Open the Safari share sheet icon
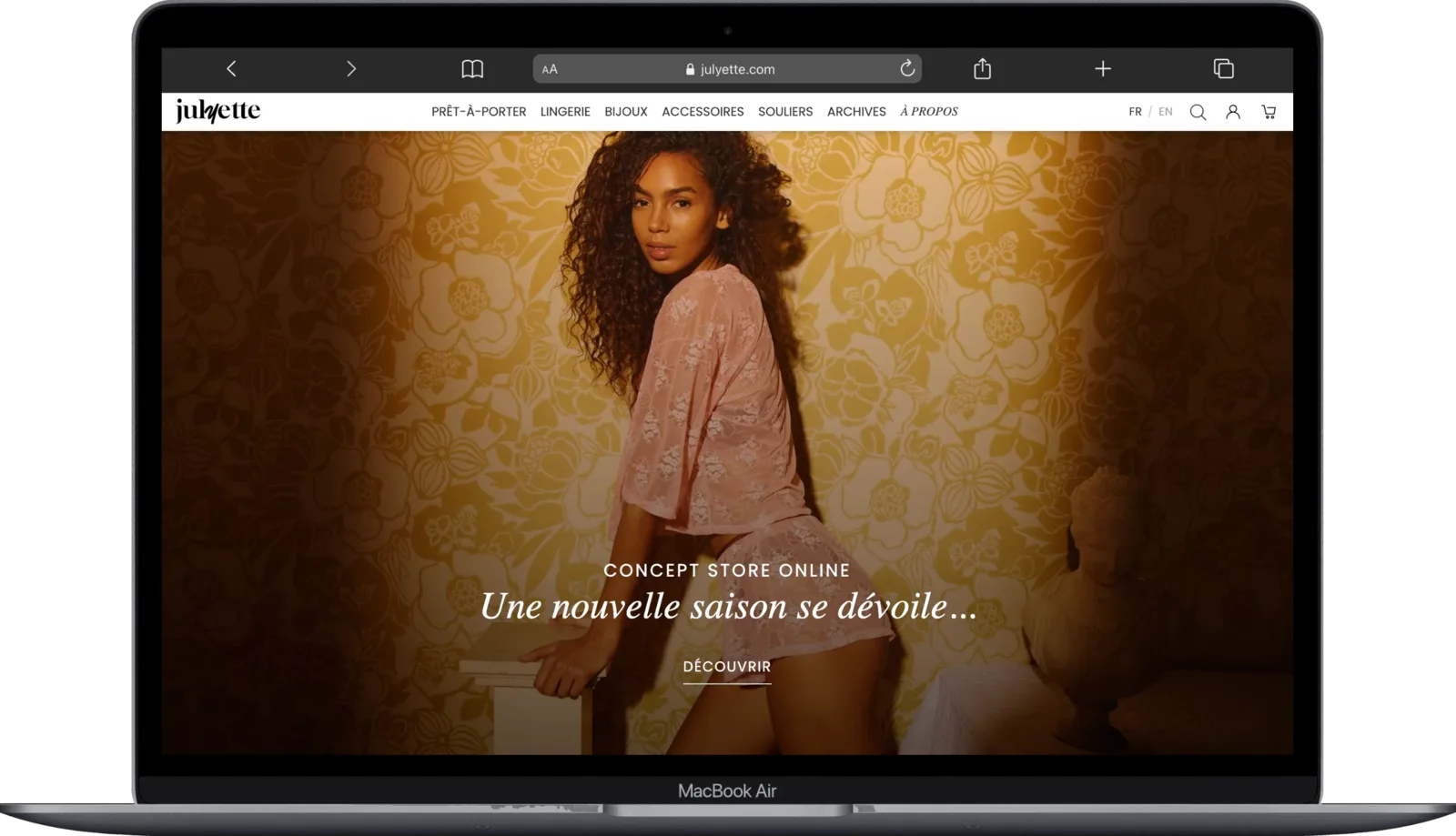The height and width of the screenshot is (836, 1456). point(982,68)
